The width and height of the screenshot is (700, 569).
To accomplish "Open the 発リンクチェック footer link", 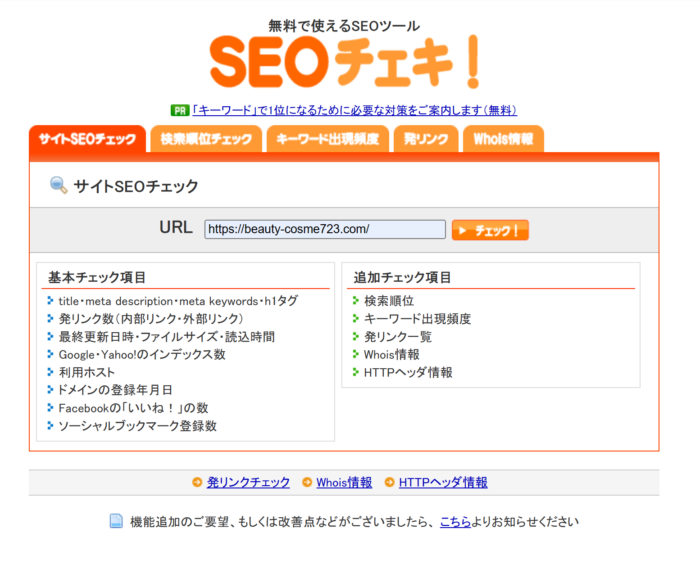I will [x=248, y=482].
